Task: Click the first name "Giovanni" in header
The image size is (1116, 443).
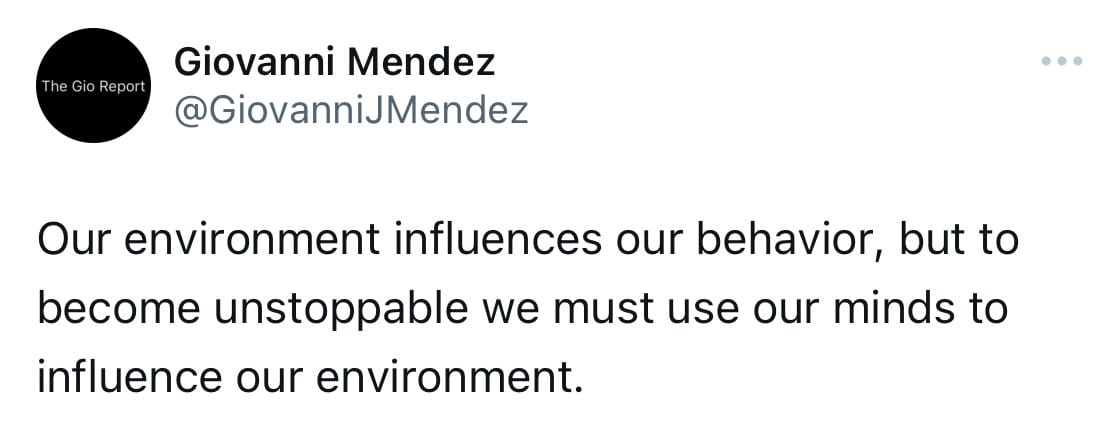Action: tap(258, 63)
